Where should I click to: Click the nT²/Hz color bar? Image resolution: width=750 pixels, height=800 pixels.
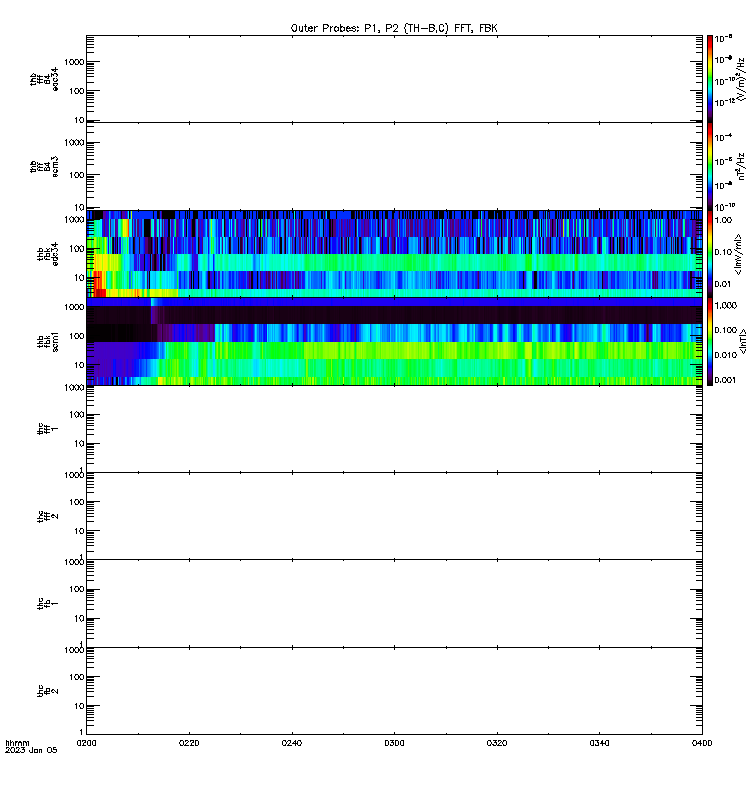click(x=710, y=166)
